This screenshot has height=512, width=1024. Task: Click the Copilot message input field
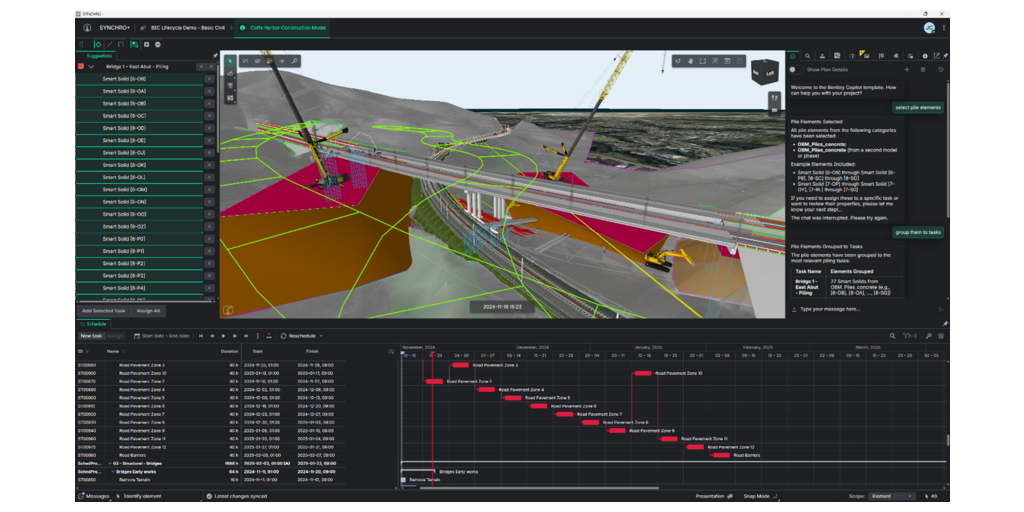(860, 309)
